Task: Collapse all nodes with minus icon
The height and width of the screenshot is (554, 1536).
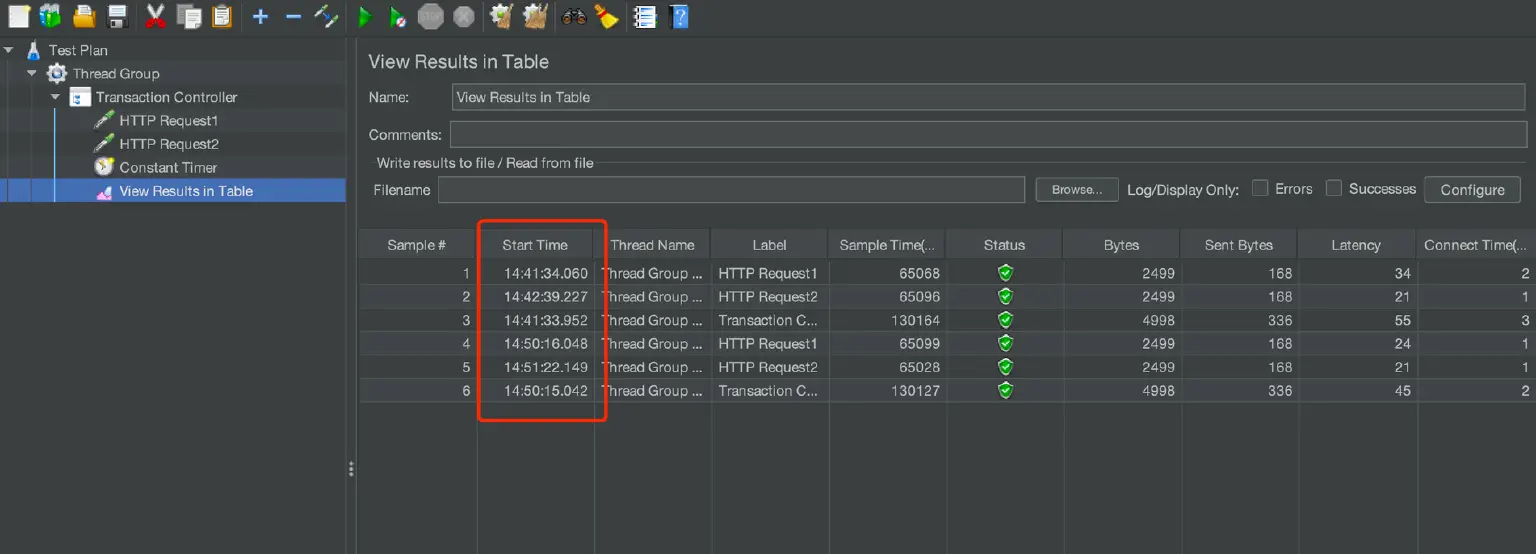Action: click(293, 16)
